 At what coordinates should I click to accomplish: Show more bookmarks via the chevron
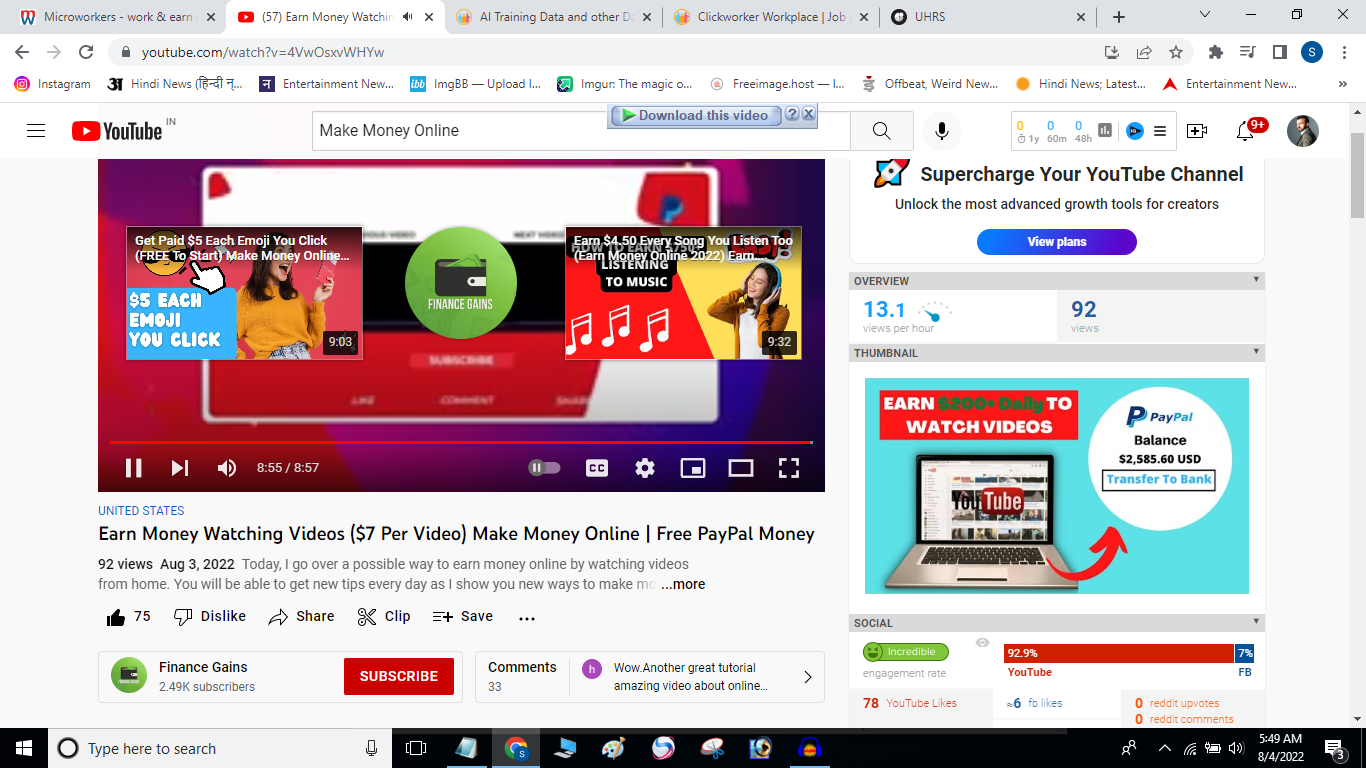1342,84
